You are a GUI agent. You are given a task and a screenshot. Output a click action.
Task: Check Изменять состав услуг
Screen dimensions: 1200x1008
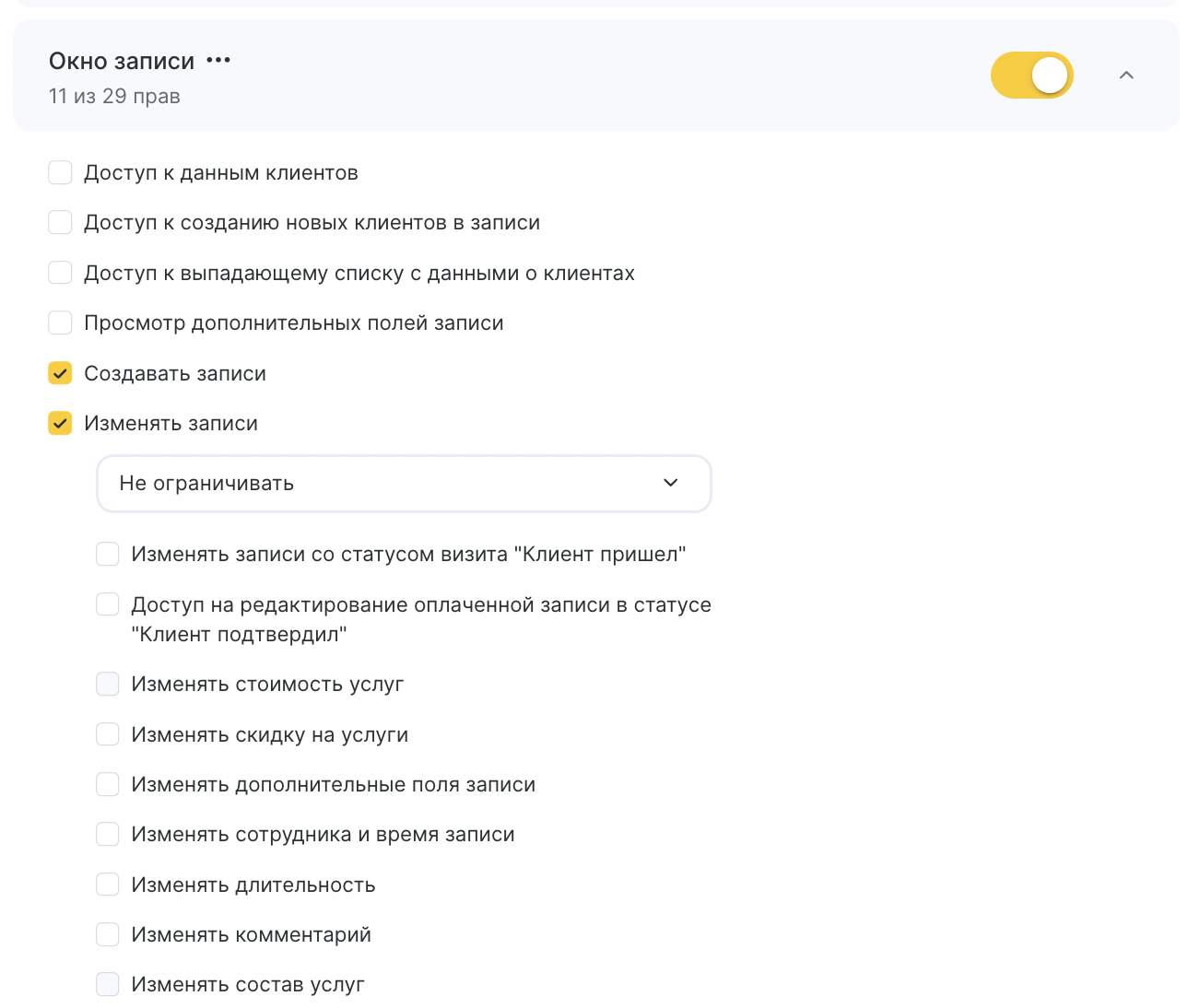(108, 985)
